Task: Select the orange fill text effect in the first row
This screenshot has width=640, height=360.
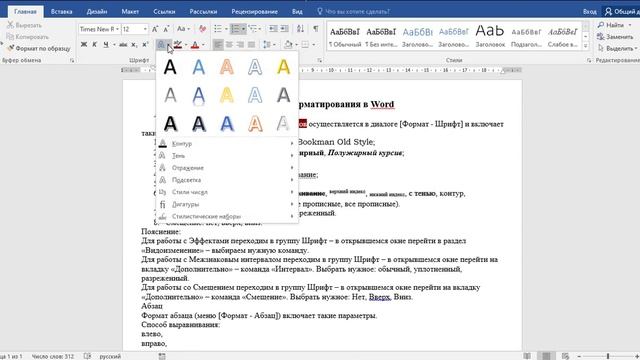Action: [x=227, y=67]
